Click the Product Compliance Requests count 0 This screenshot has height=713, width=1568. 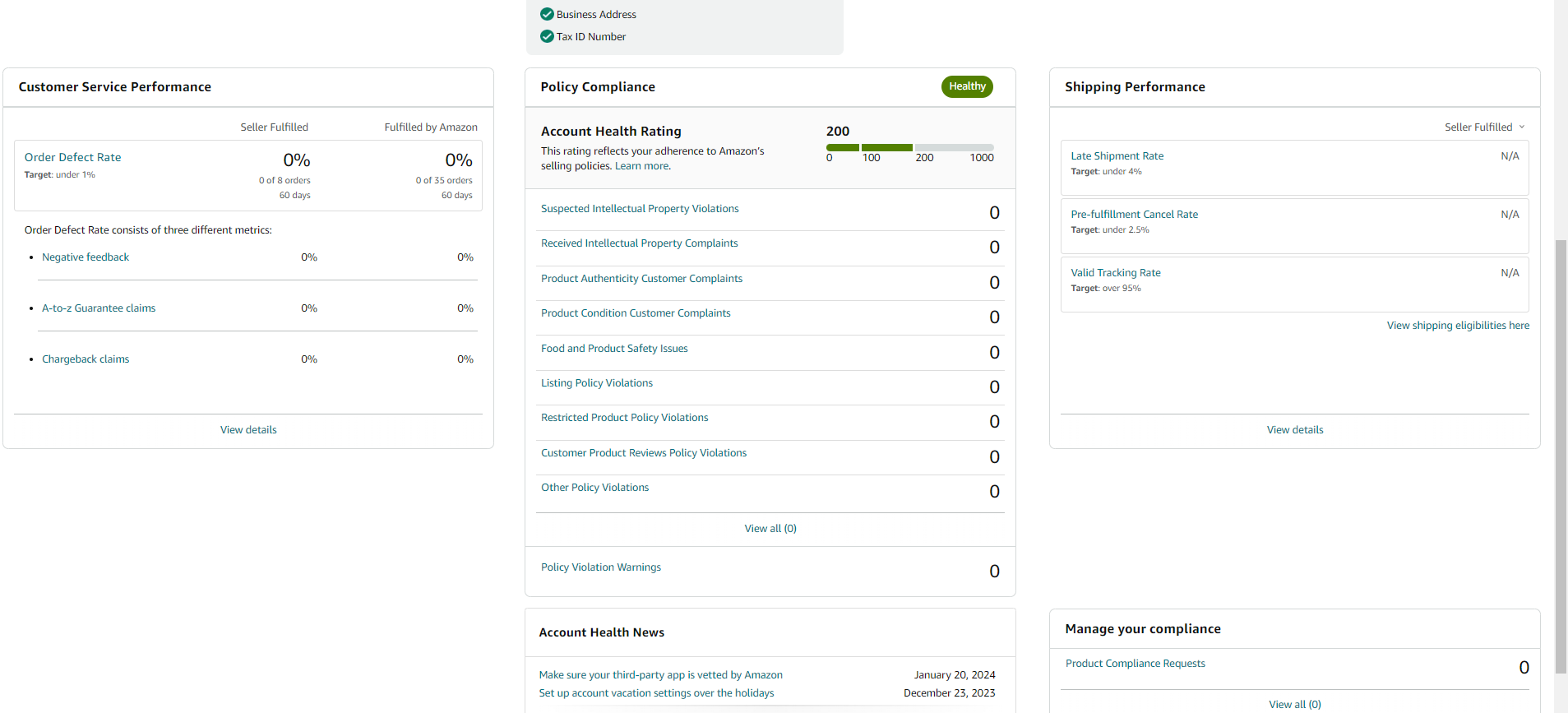pyautogui.click(x=1524, y=668)
